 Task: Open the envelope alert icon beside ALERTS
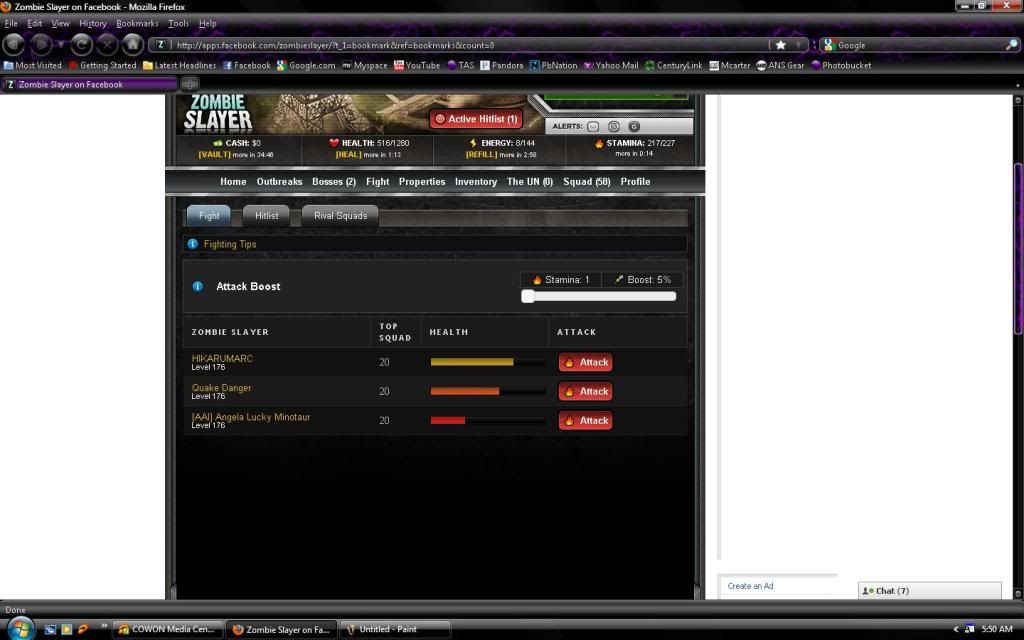[593, 126]
